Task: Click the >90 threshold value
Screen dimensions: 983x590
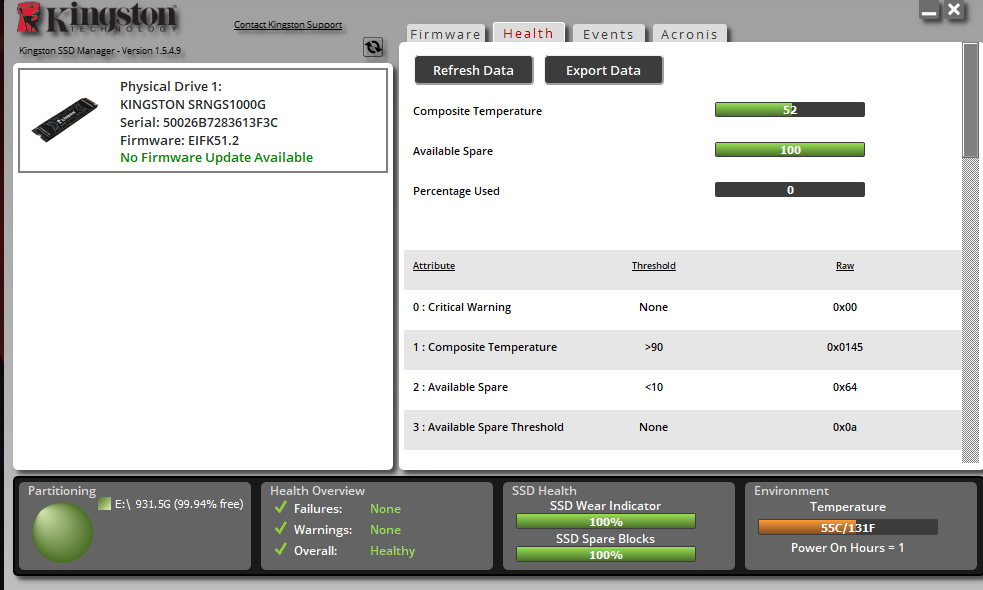Action: [x=653, y=347]
